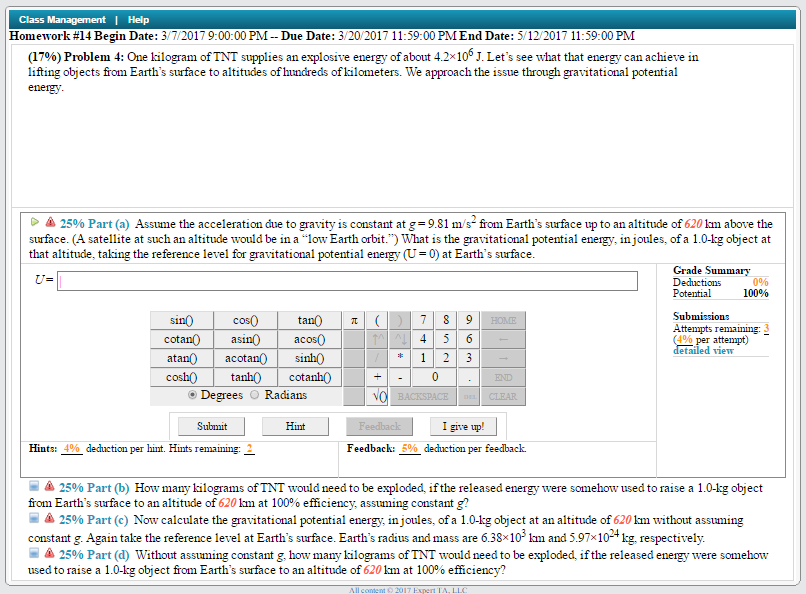Click the green play icon beside Part (a)
The image size is (806, 594).
point(34,222)
